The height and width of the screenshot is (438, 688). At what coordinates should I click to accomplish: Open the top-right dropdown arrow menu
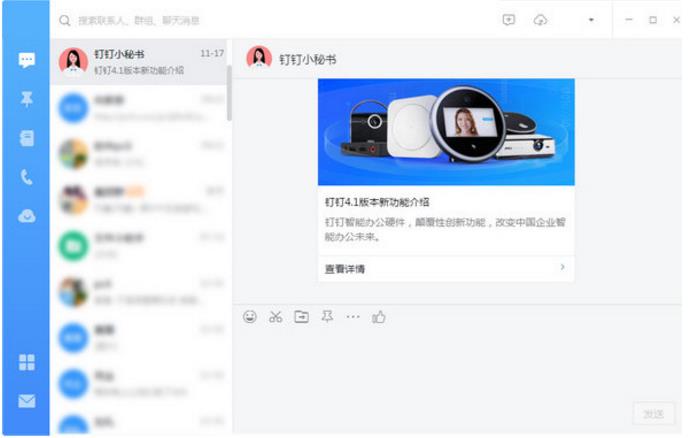(x=590, y=20)
